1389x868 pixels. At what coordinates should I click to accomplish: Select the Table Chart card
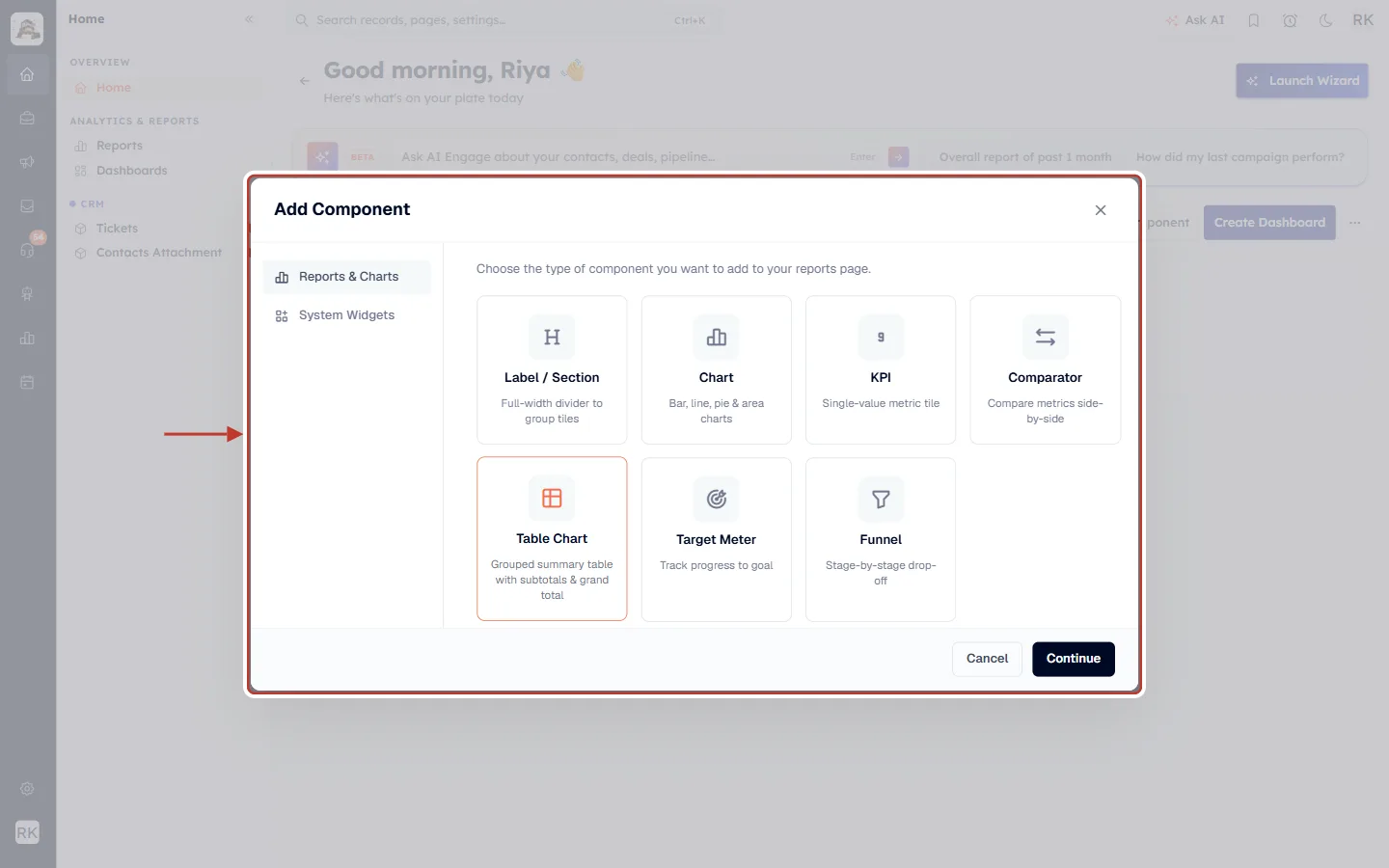(552, 538)
